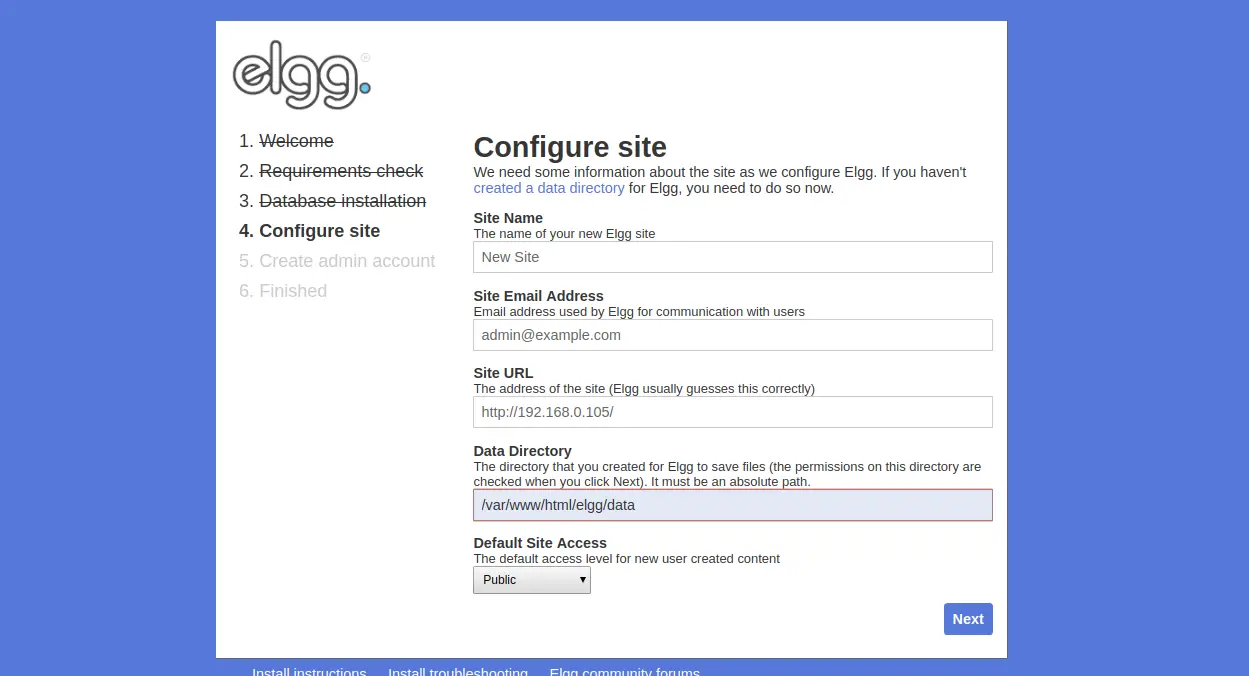Click 'The name of your new Elgg site' text

(564, 233)
